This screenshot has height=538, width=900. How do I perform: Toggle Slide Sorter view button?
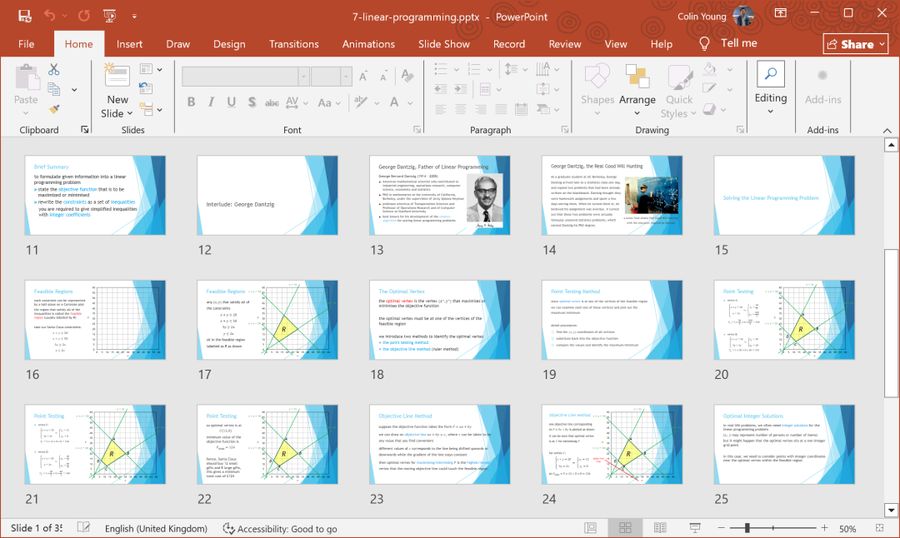tap(625, 528)
